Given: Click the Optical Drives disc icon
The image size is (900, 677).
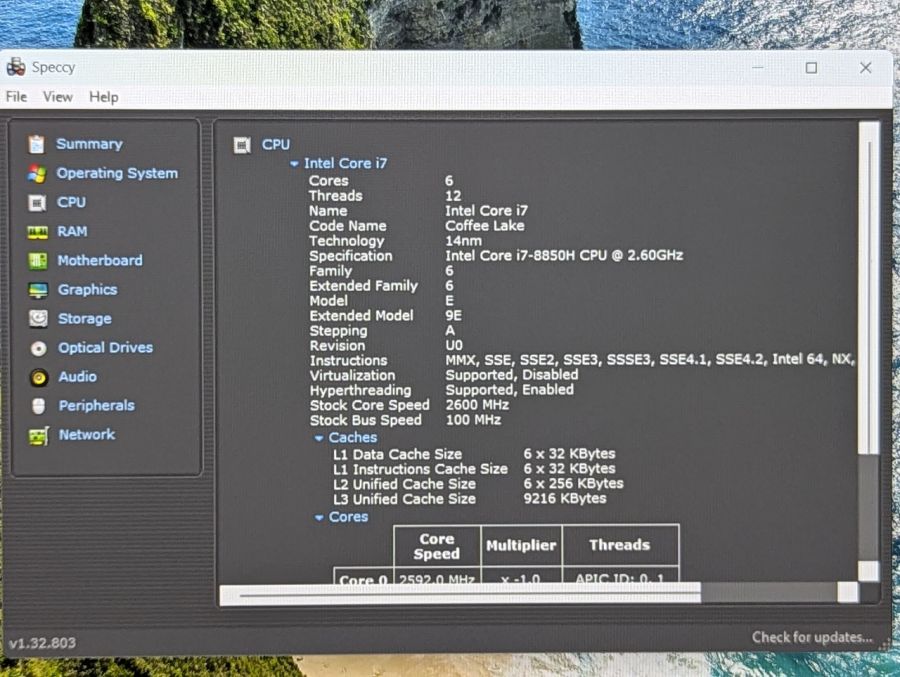Looking at the screenshot, I should pyautogui.click(x=38, y=348).
